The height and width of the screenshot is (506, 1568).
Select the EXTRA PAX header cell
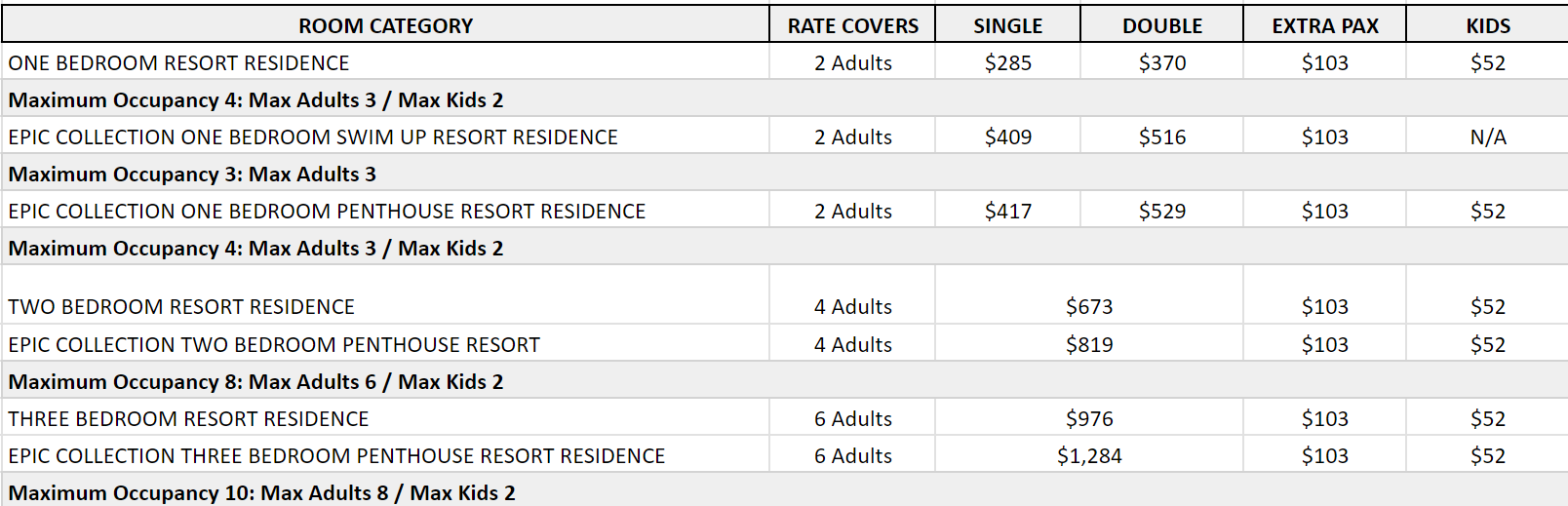(1324, 25)
